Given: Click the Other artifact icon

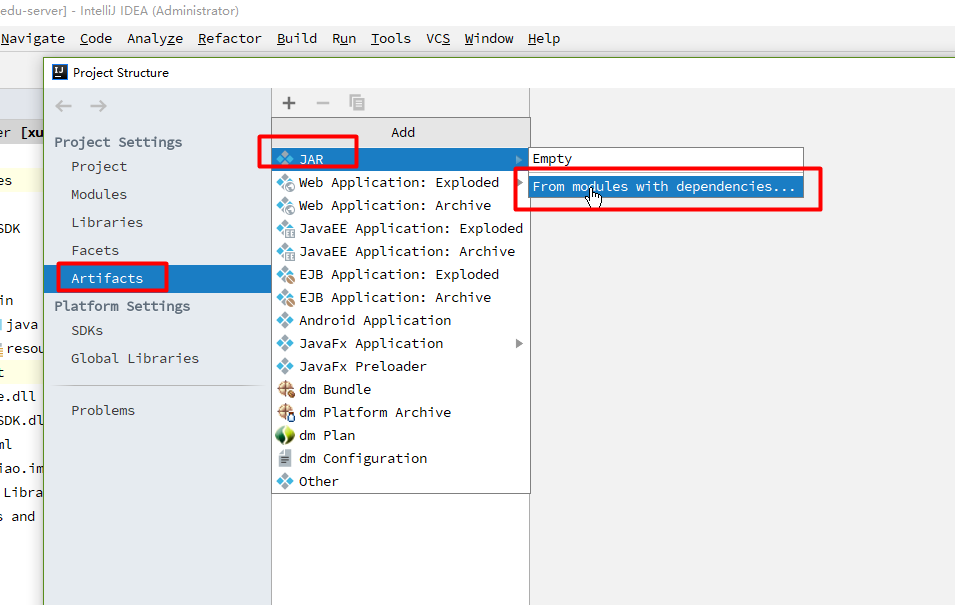Looking at the screenshot, I should tap(284, 481).
